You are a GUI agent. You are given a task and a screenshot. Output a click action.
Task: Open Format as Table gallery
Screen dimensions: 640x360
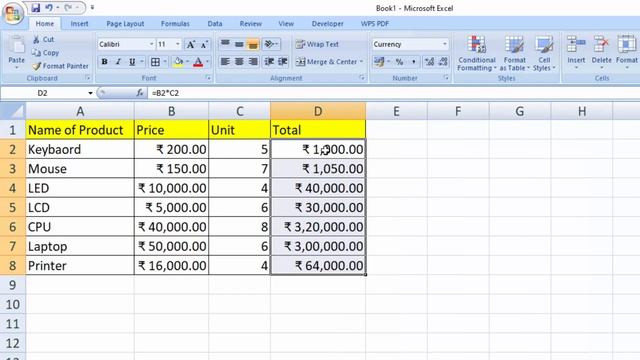(514, 53)
